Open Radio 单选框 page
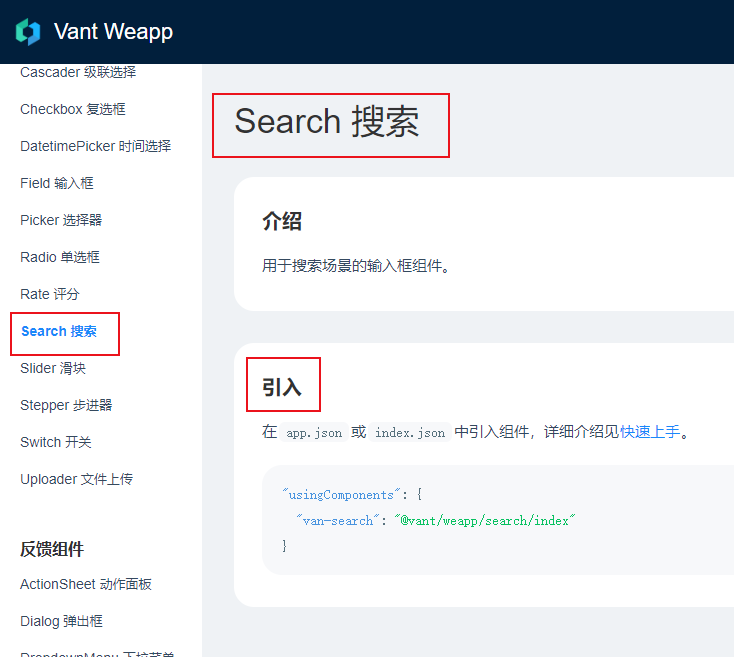This screenshot has width=734, height=657. [x=60, y=257]
